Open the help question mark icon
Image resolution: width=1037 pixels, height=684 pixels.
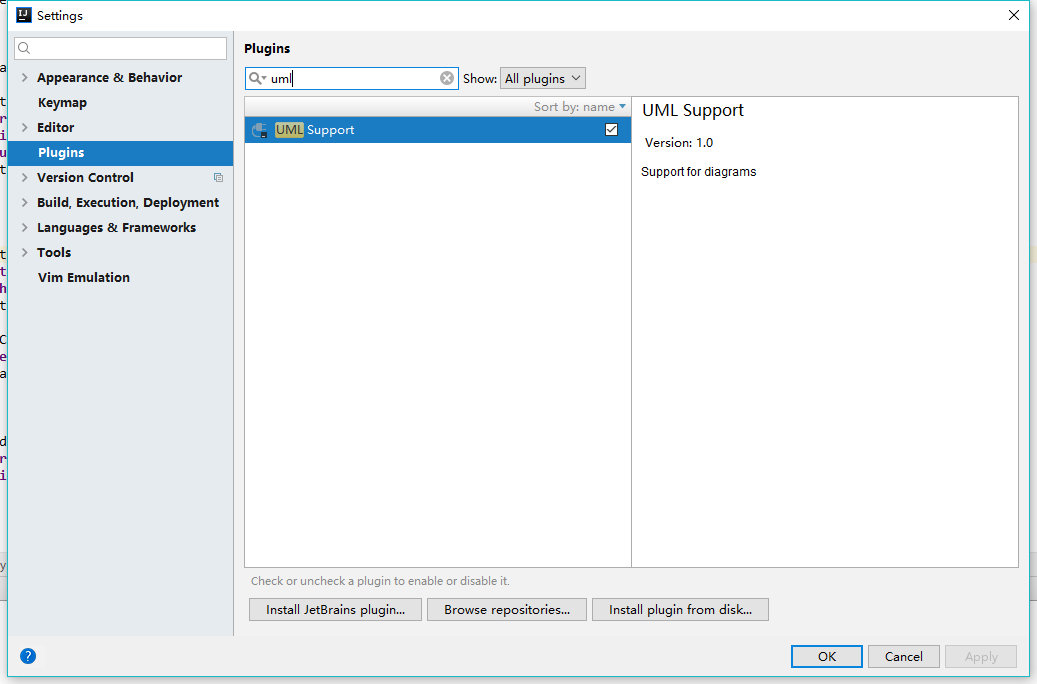[x=28, y=656]
